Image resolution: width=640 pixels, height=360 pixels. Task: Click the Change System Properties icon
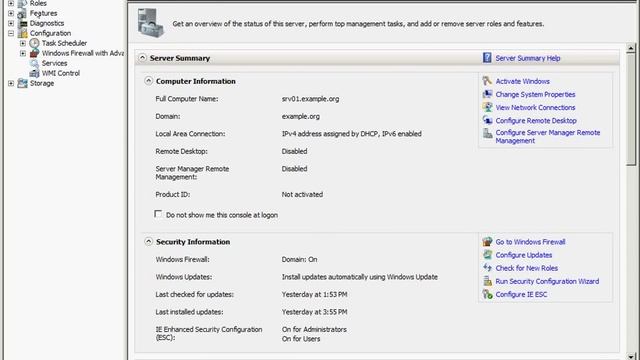pyautogui.click(x=487, y=94)
